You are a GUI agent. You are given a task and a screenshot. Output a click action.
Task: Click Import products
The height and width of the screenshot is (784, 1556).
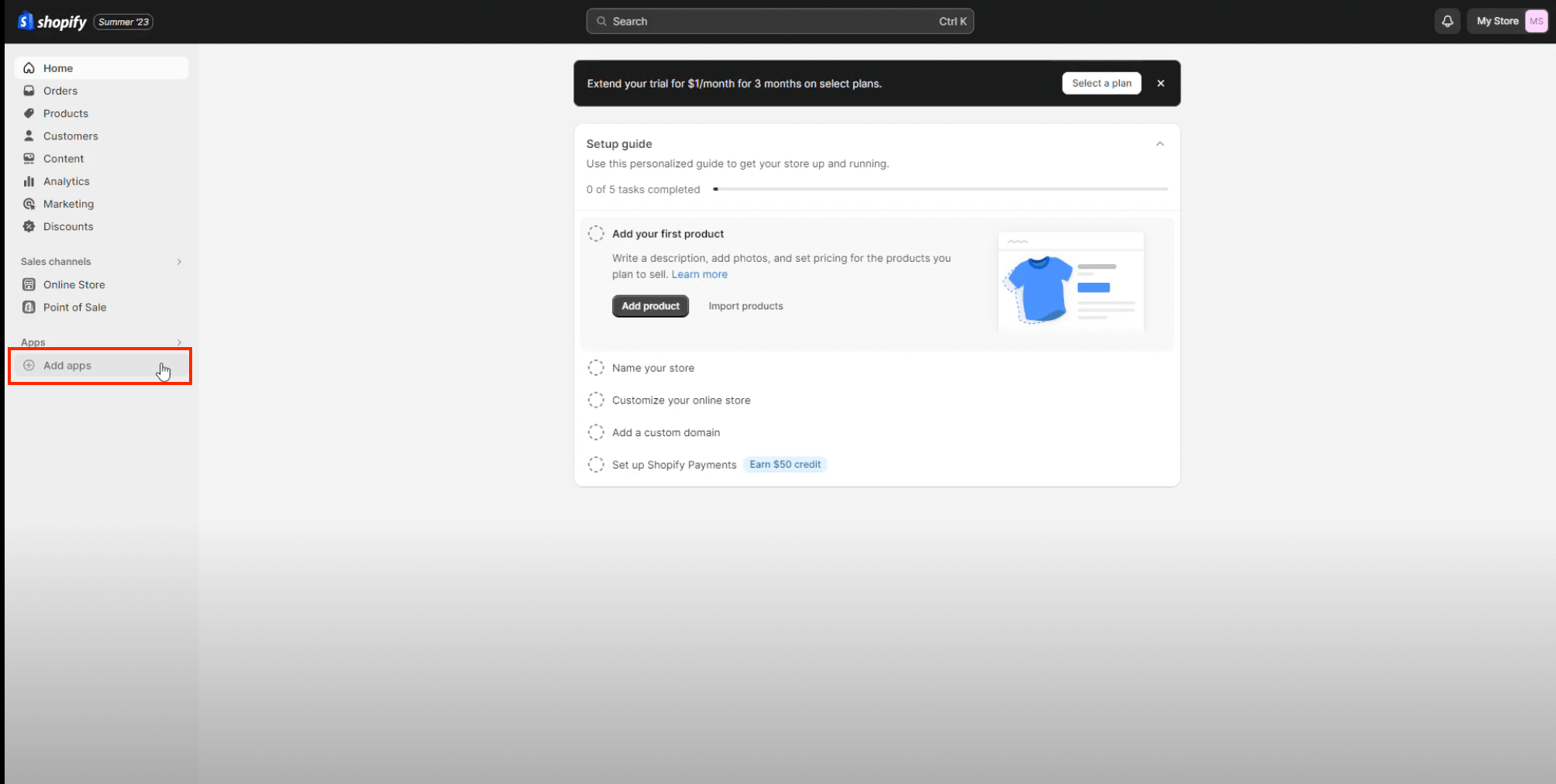click(745, 306)
